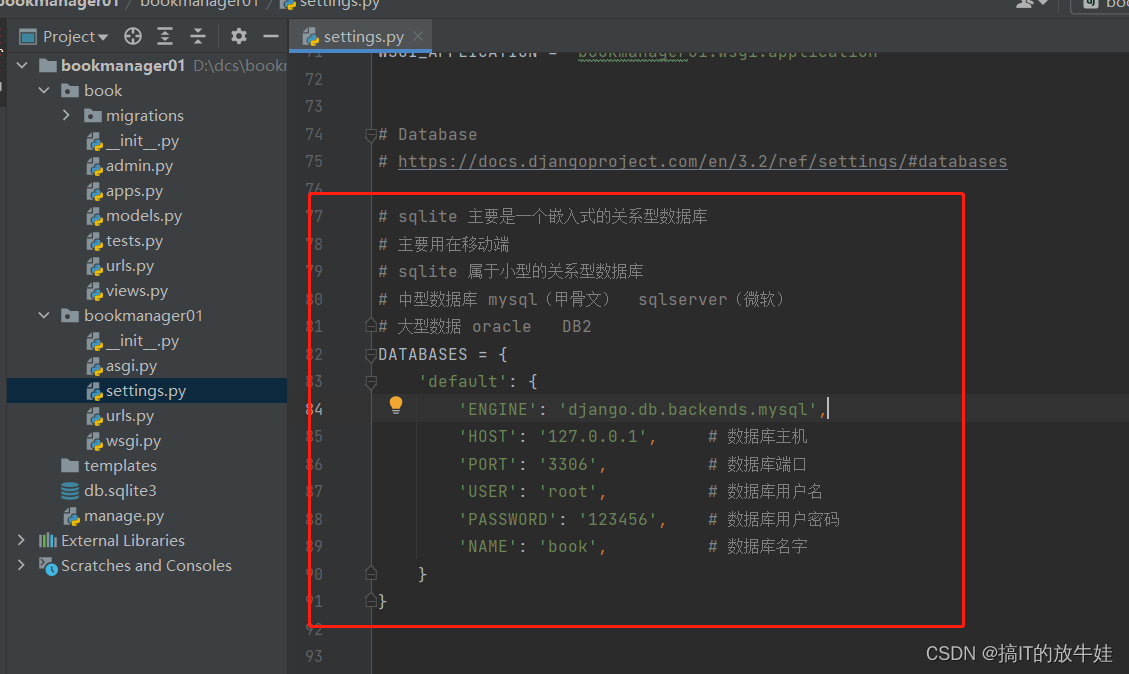The image size is (1129, 674).
Task: Open db.sqlite3 database file
Action: (120, 490)
